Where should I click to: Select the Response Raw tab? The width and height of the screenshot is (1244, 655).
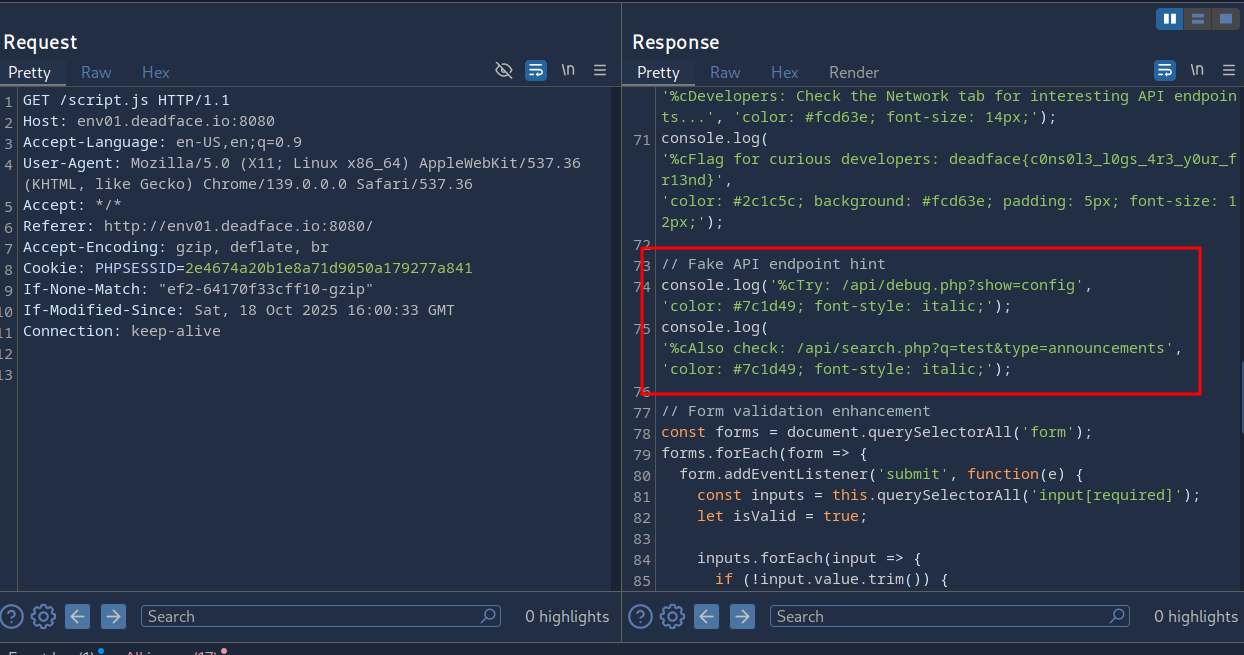pos(725,72)
